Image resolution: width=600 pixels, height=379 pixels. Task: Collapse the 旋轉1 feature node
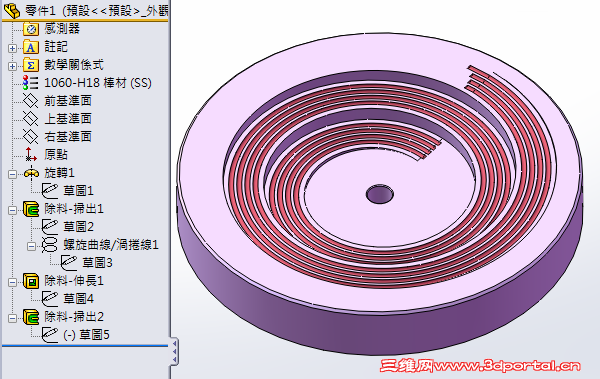[12, 174]
